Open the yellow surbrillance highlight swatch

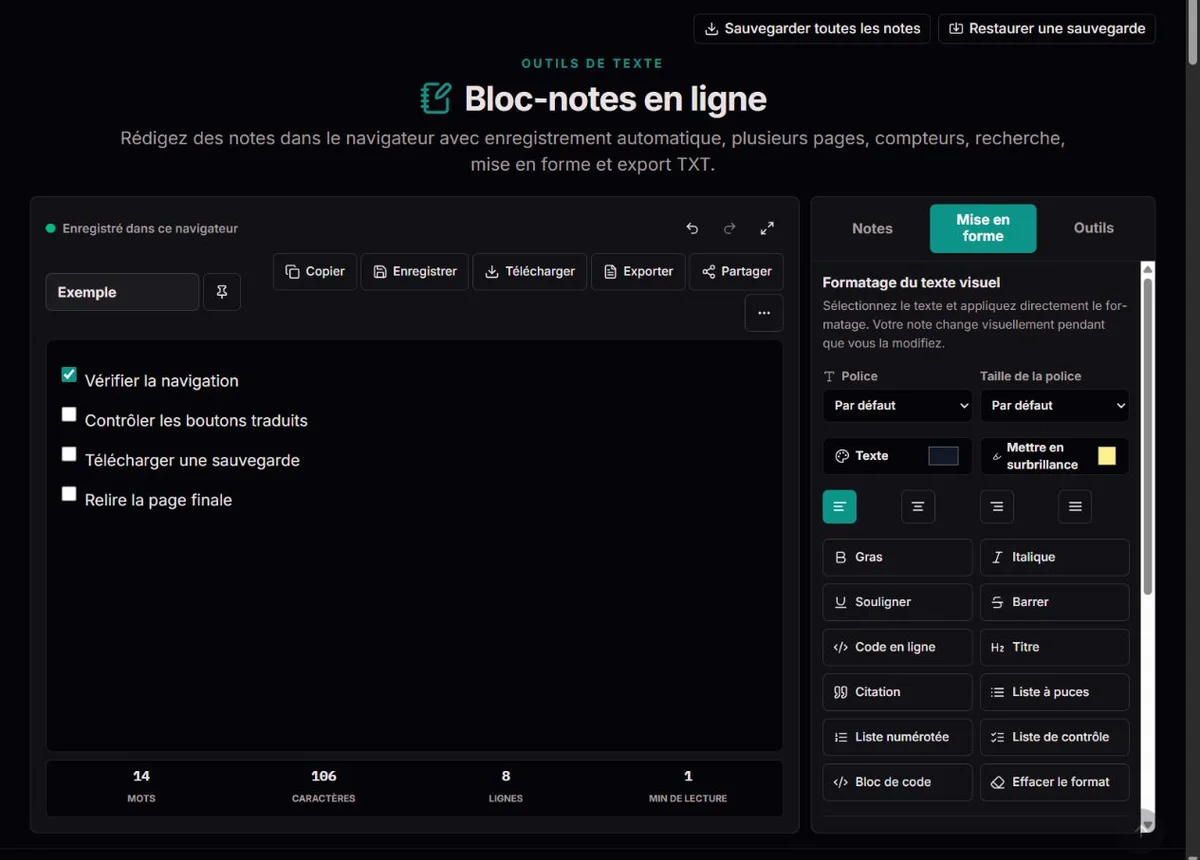pyautogui.click(x=1106, y=456)
